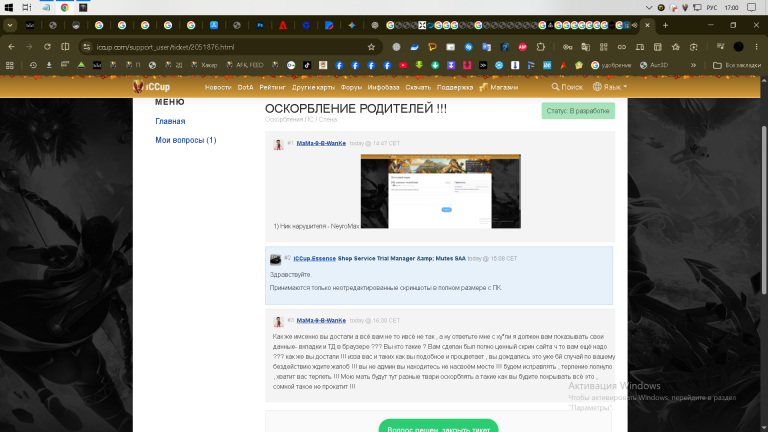Open Windows notification center
The image size is (768, 432).
pyautogui.click(x=752, y=7)
